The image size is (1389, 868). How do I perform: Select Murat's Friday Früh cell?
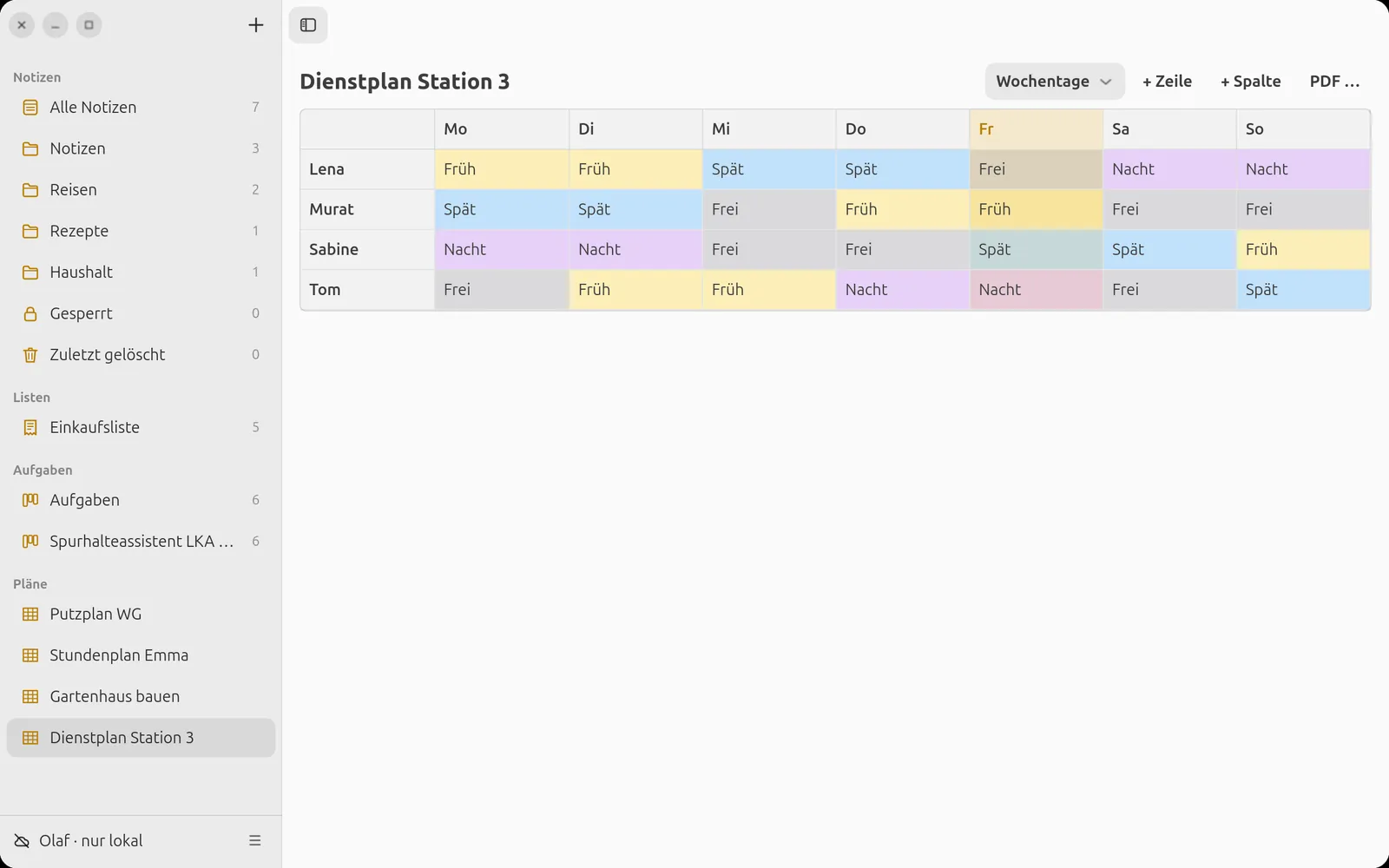pos(1036,209)
